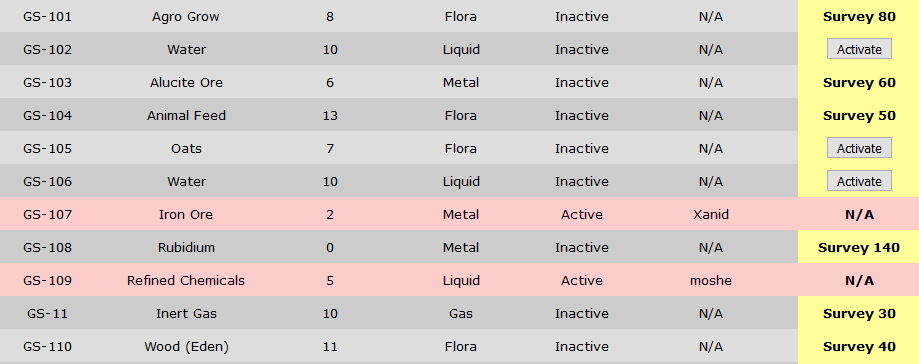Image resolution: width=919 pixels, height=364 pixels.
Task: Click Survey 50 for Animal Feed
Action: (859, 115)
